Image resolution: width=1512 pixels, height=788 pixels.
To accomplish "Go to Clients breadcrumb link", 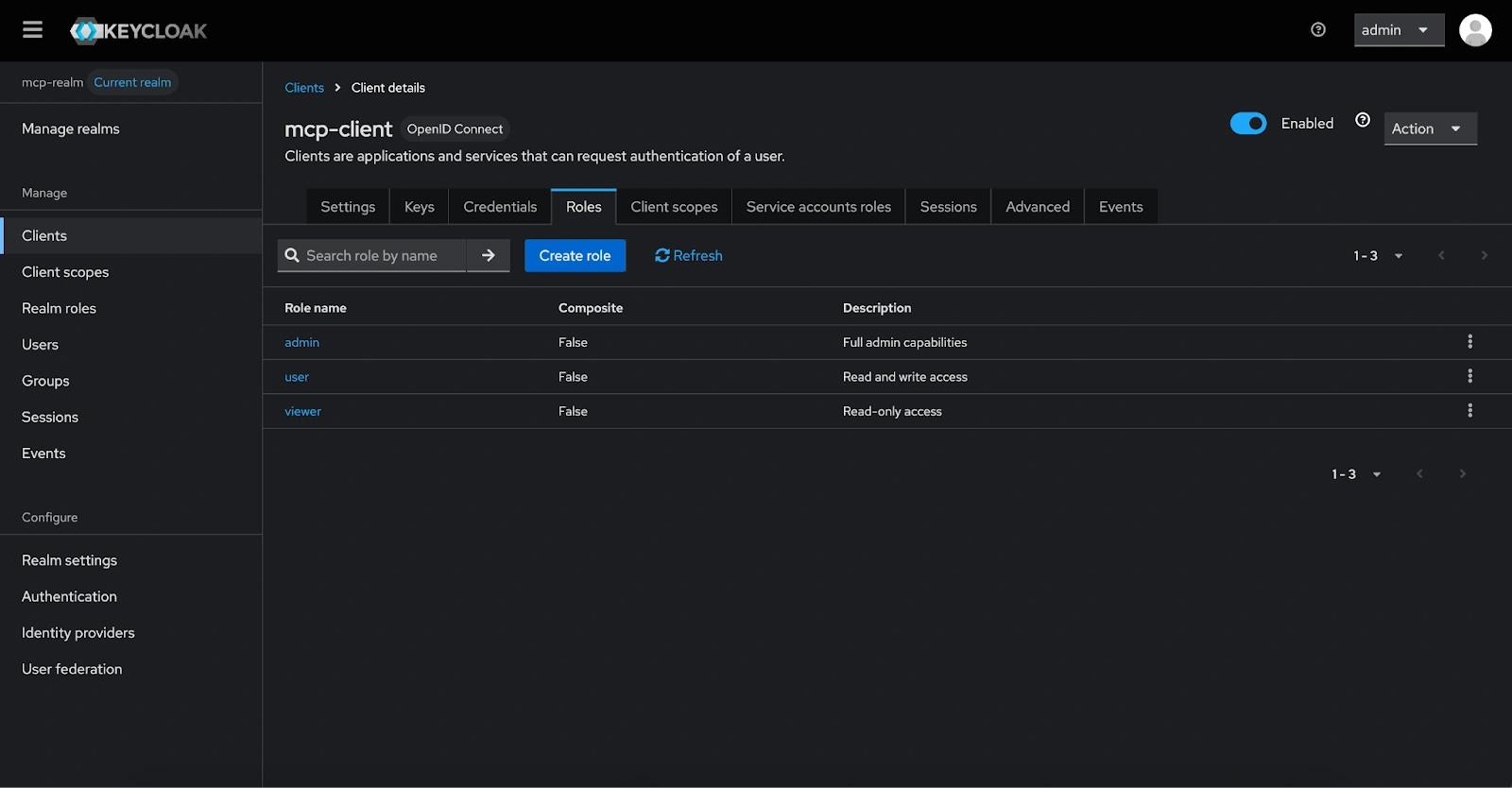I will (304, 88).
